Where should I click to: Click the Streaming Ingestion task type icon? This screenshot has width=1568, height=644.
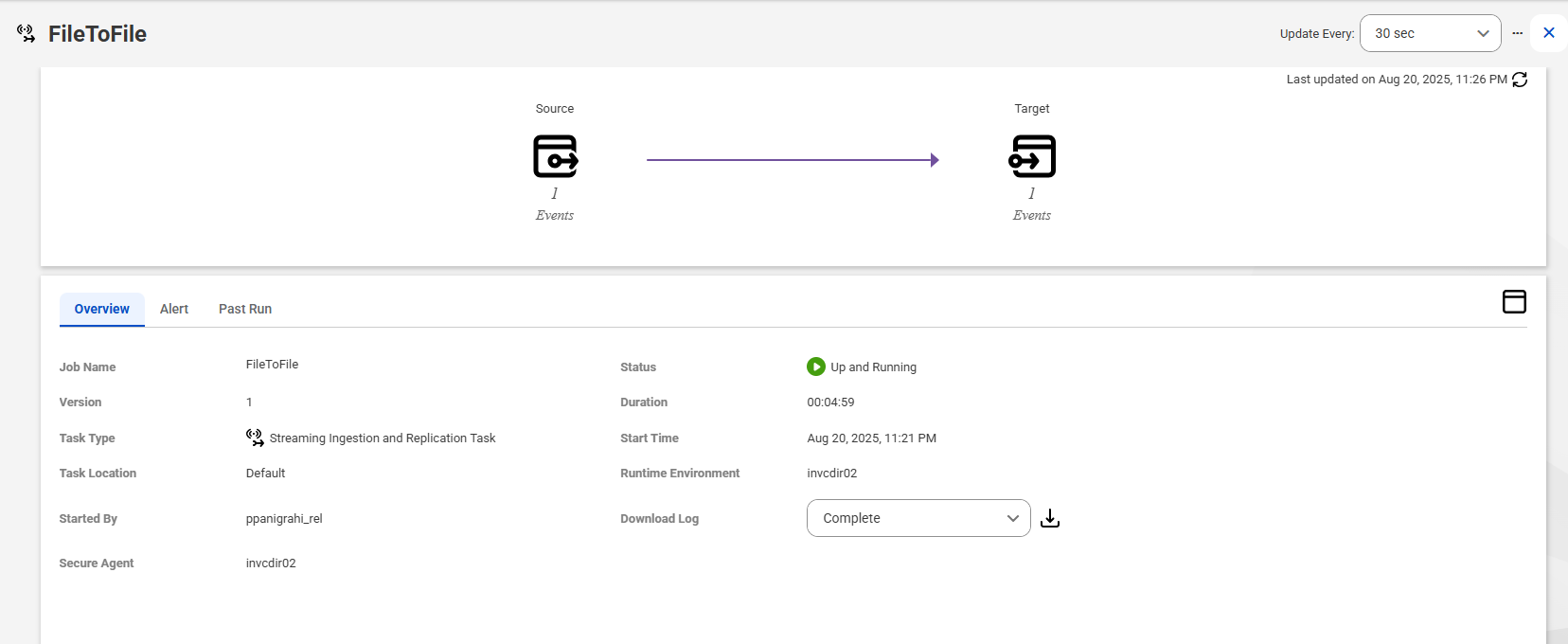pyautogui.click(x=255, y=438)
